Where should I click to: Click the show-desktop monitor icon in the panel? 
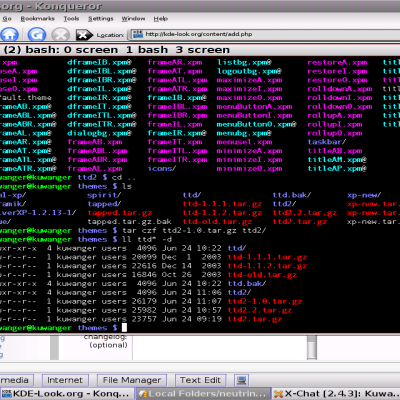(x=242, y=380)
